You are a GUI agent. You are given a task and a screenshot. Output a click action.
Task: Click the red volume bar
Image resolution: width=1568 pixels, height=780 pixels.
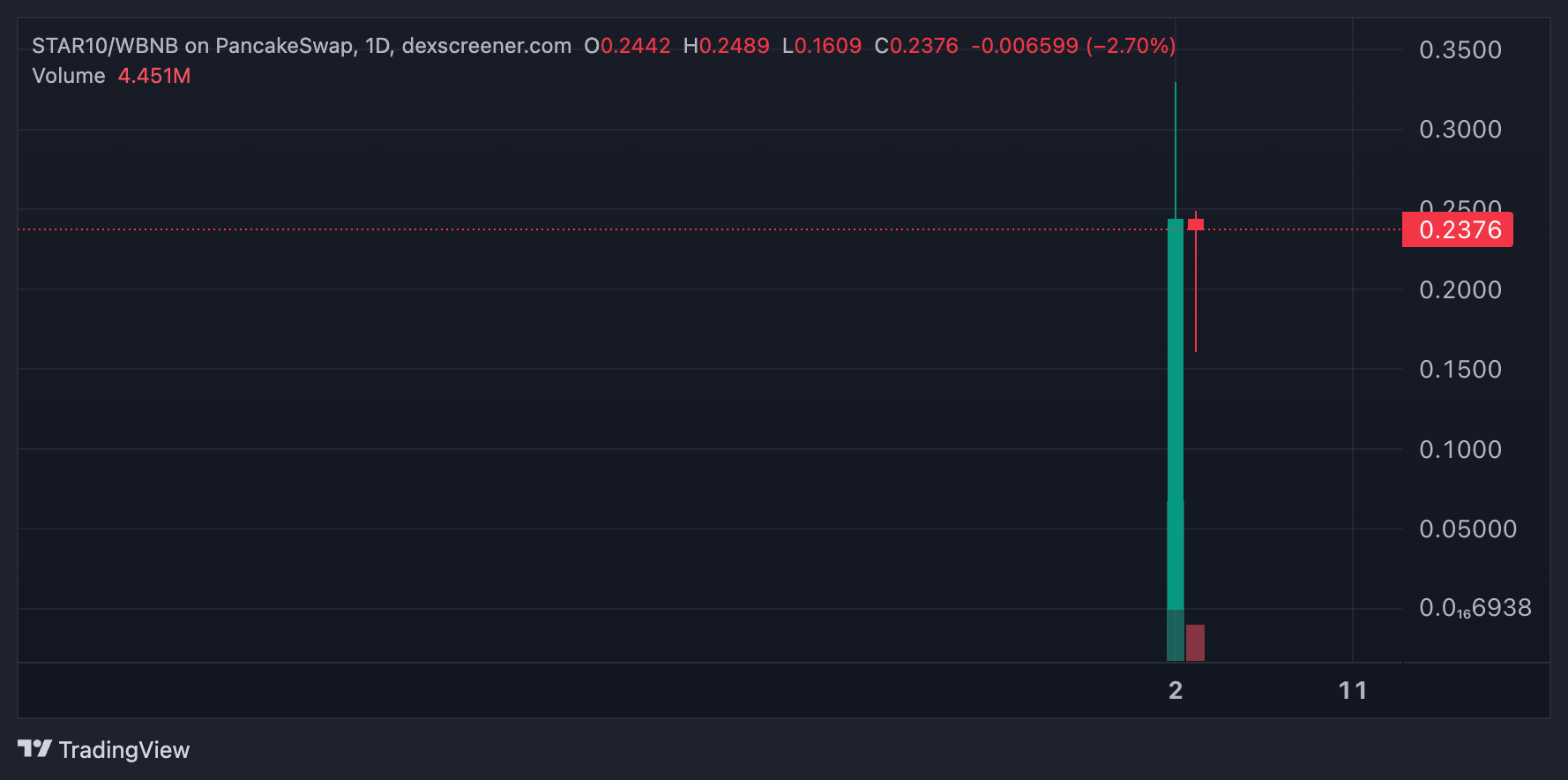coord(1196,642)
